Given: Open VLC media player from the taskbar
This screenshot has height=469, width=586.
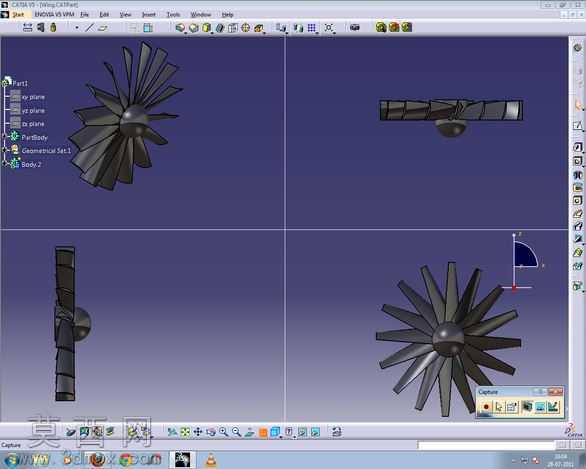Looking at the screenshot, I should click(211, 460).
